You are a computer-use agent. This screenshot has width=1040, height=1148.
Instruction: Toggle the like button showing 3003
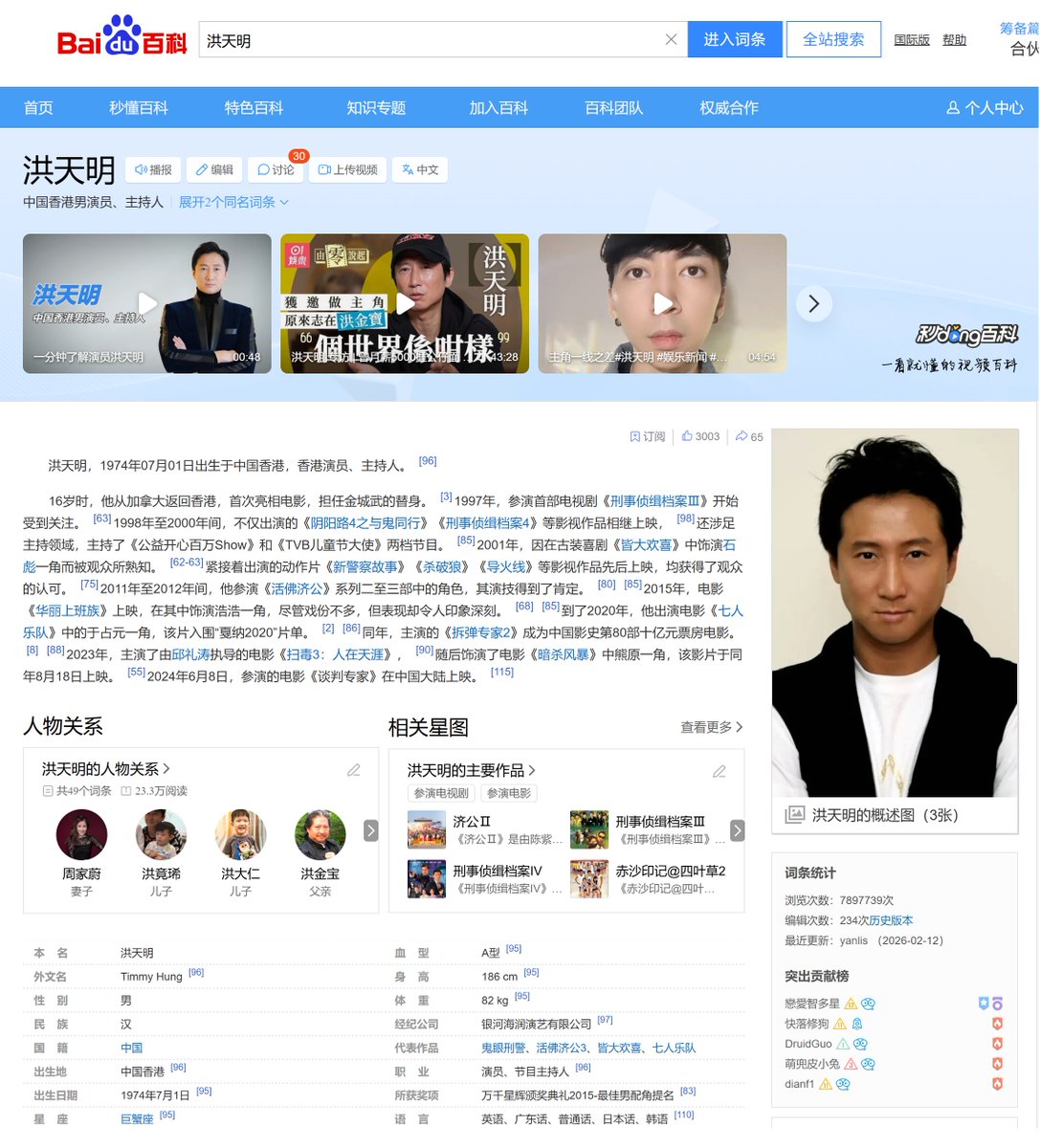(x=685, y=436)
